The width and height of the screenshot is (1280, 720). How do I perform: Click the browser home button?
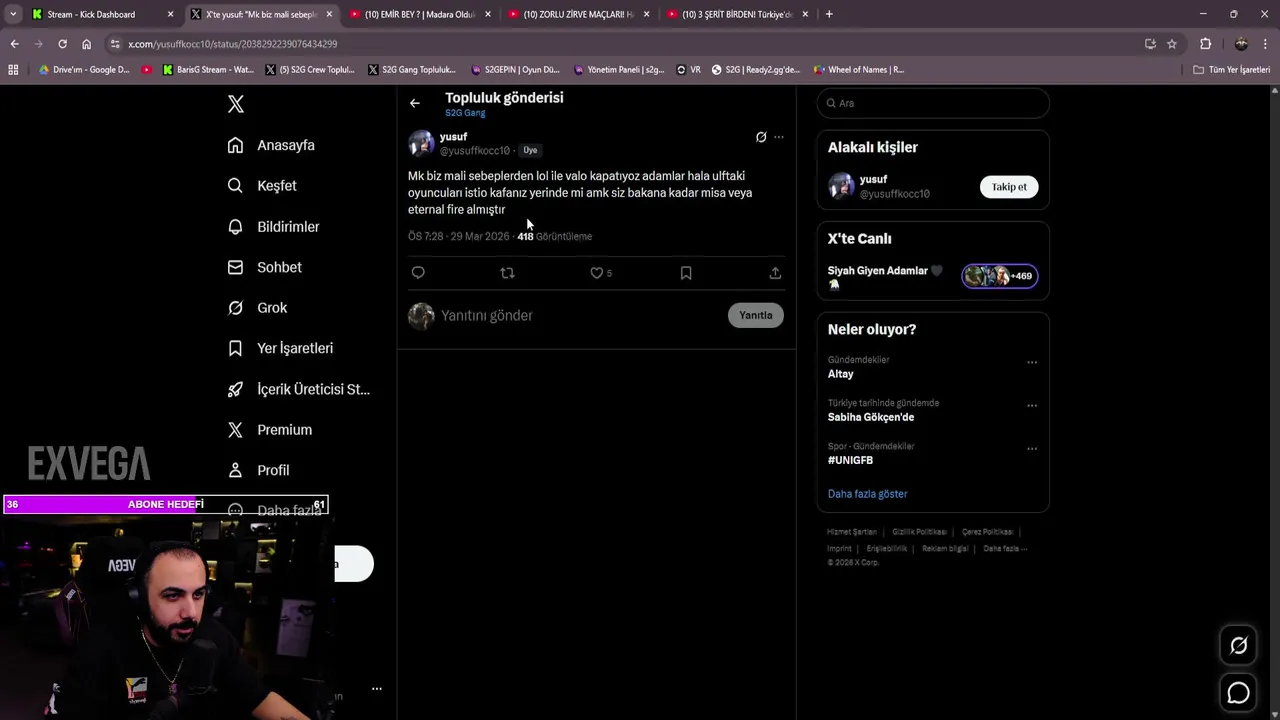click(86, 44)
